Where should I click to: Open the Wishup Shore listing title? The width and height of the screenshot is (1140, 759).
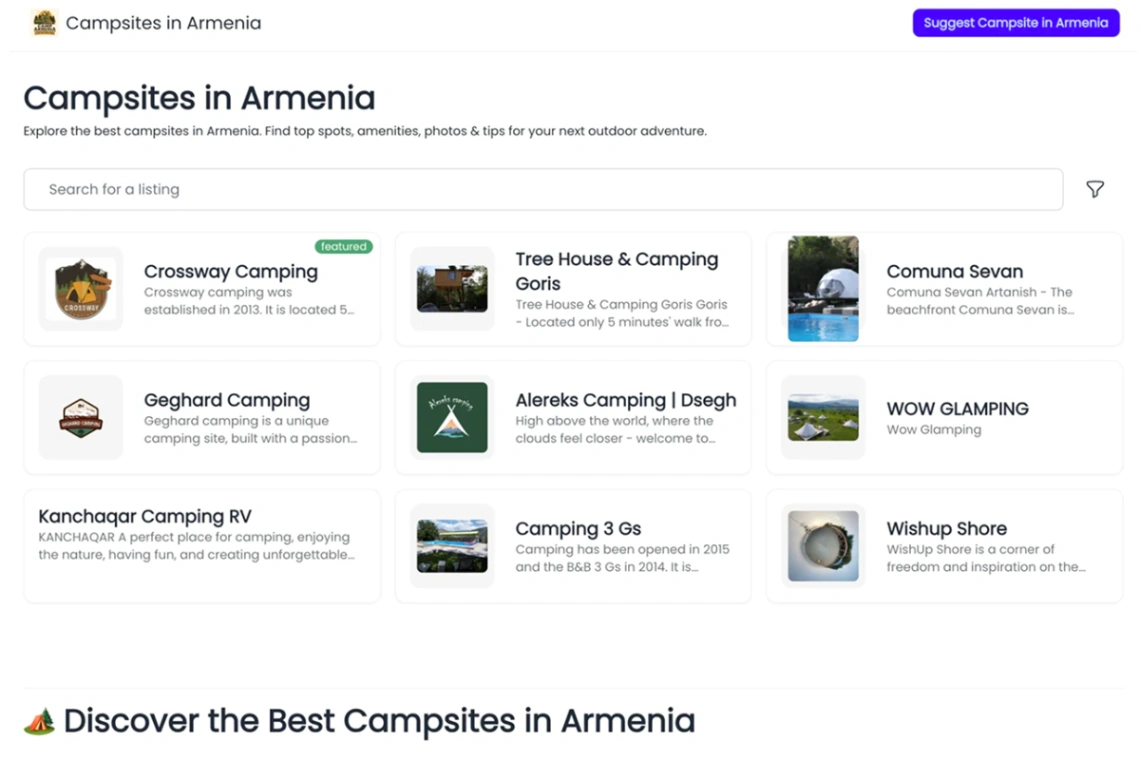pos(947,529)
